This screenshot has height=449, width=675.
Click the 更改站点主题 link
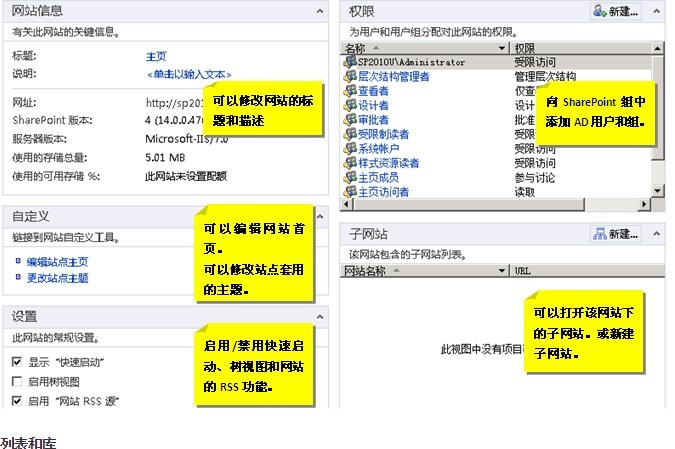pyautogui.click(x=57, y=278)
